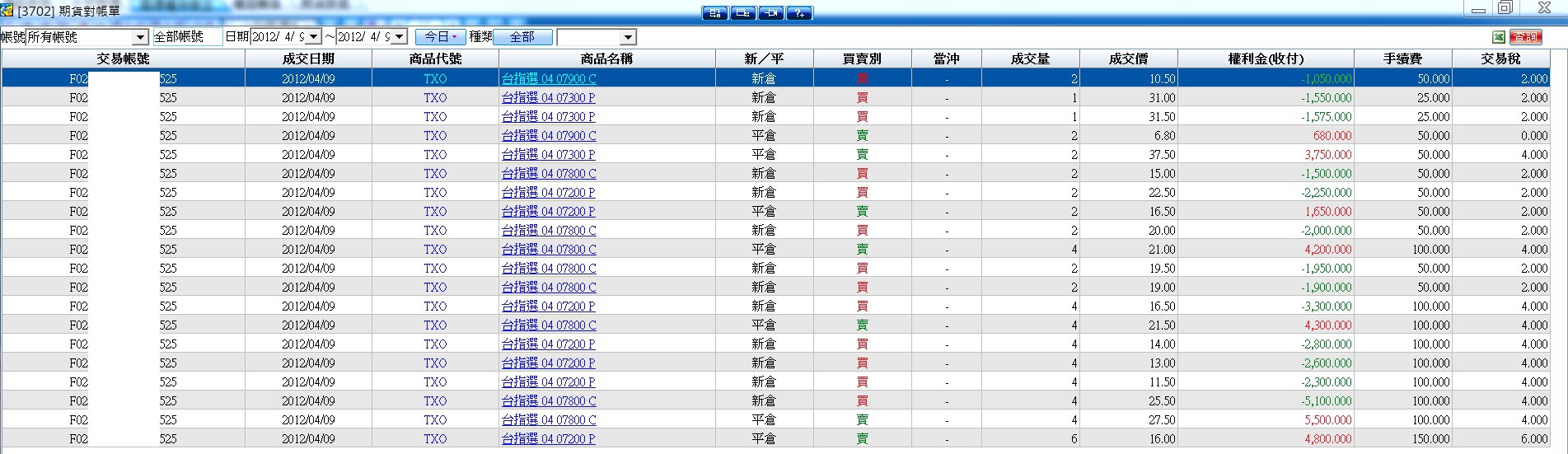Click the 成交量 column header
The height and width of the screenshot is (454, 1568).
(1030, 59)
